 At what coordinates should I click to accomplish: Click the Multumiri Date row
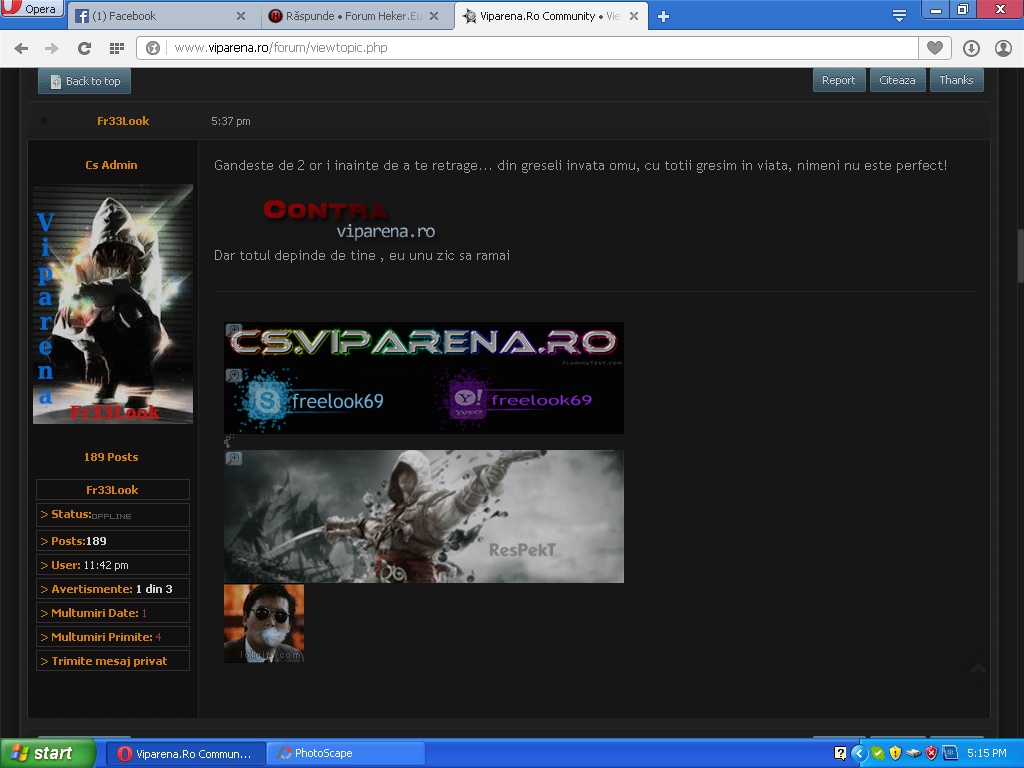point(112,613)
